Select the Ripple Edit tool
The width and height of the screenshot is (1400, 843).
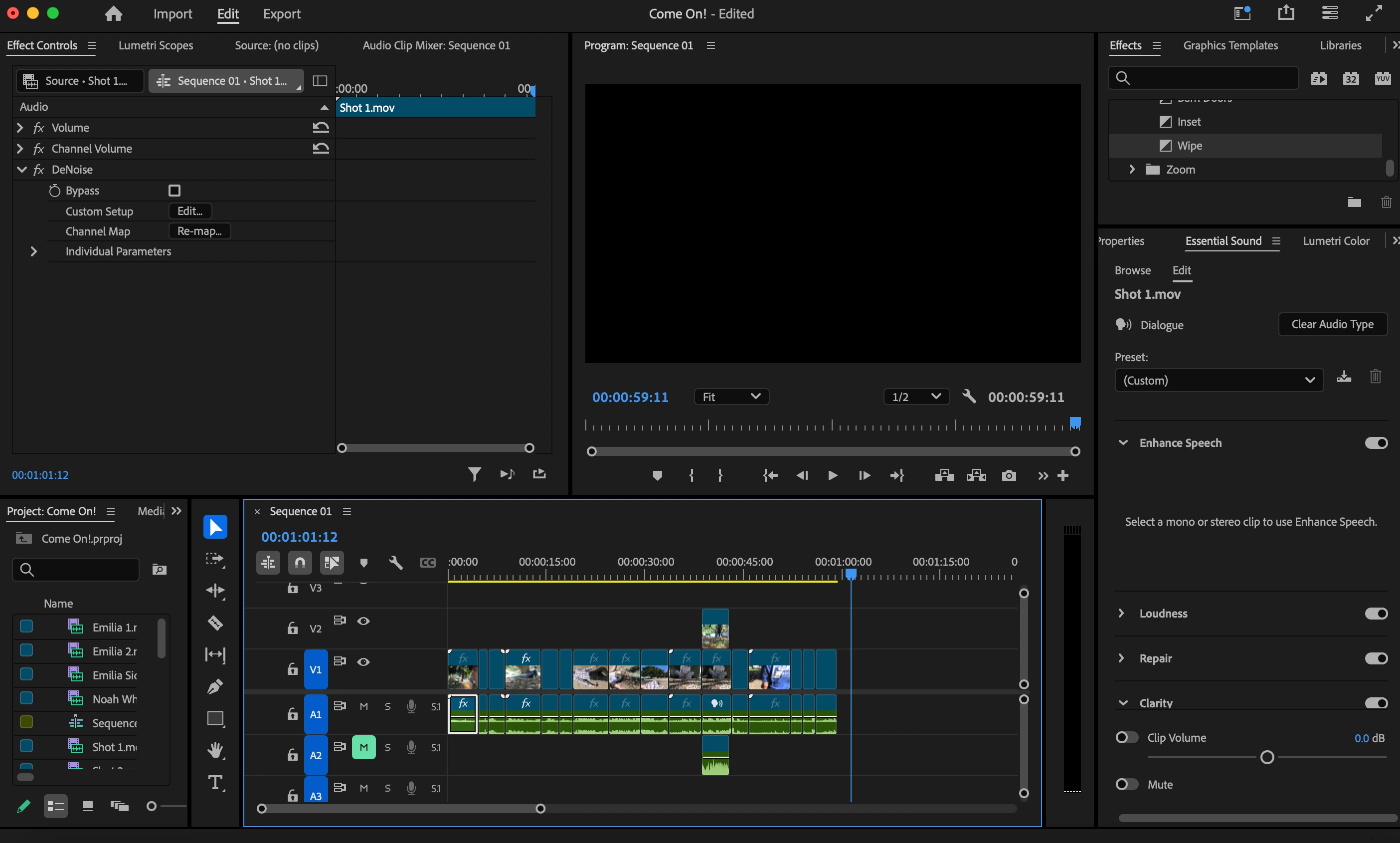pyautogui.click(x=215, y=591)
